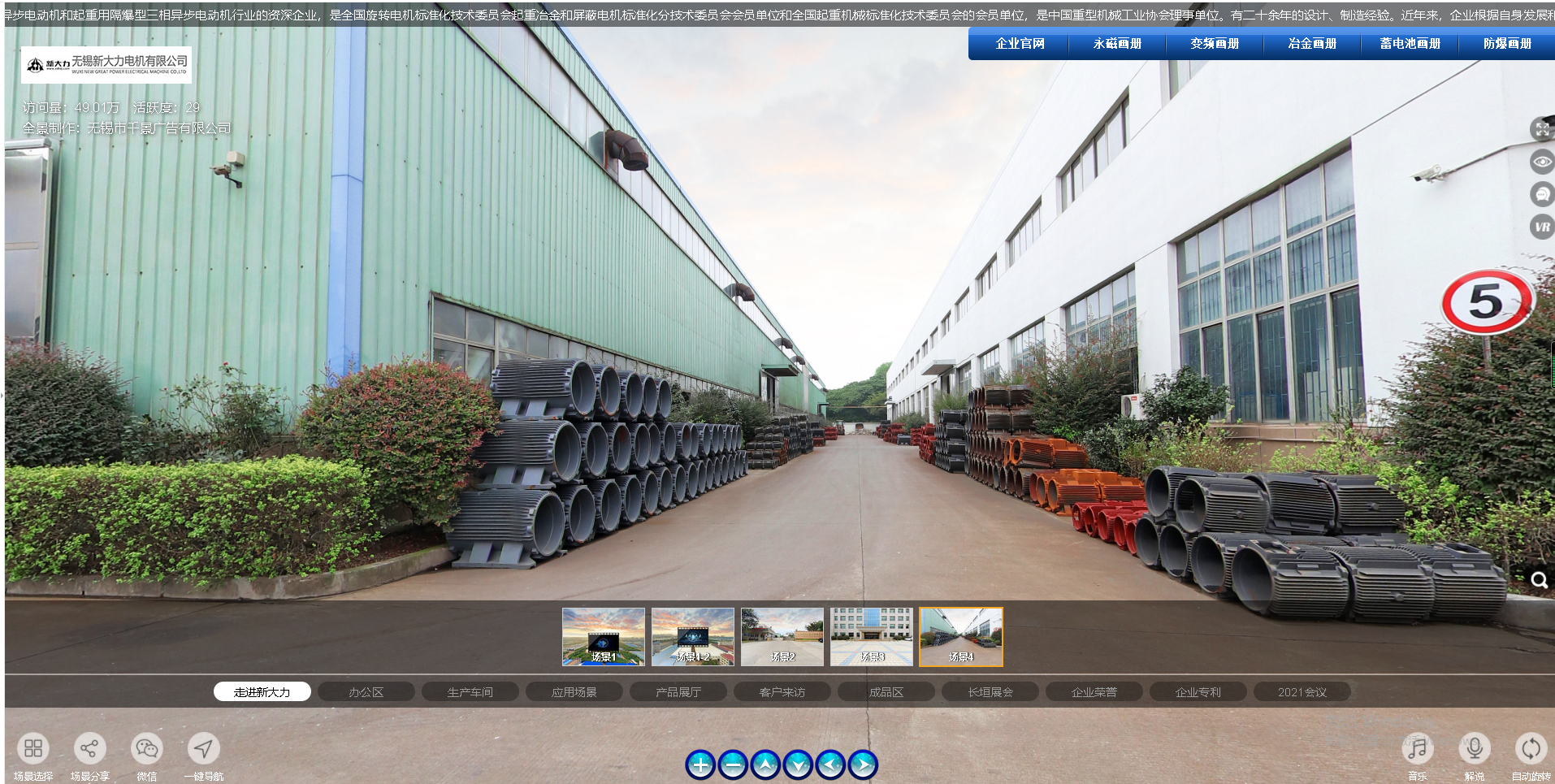Switch to 办公区 category
Screen dimensions: 1555x784
point(366,691)
